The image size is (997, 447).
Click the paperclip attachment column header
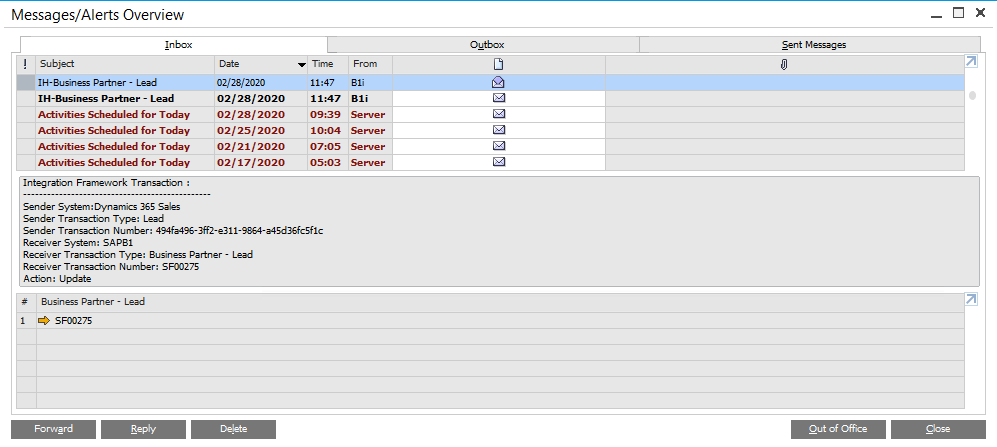(784, 64)
